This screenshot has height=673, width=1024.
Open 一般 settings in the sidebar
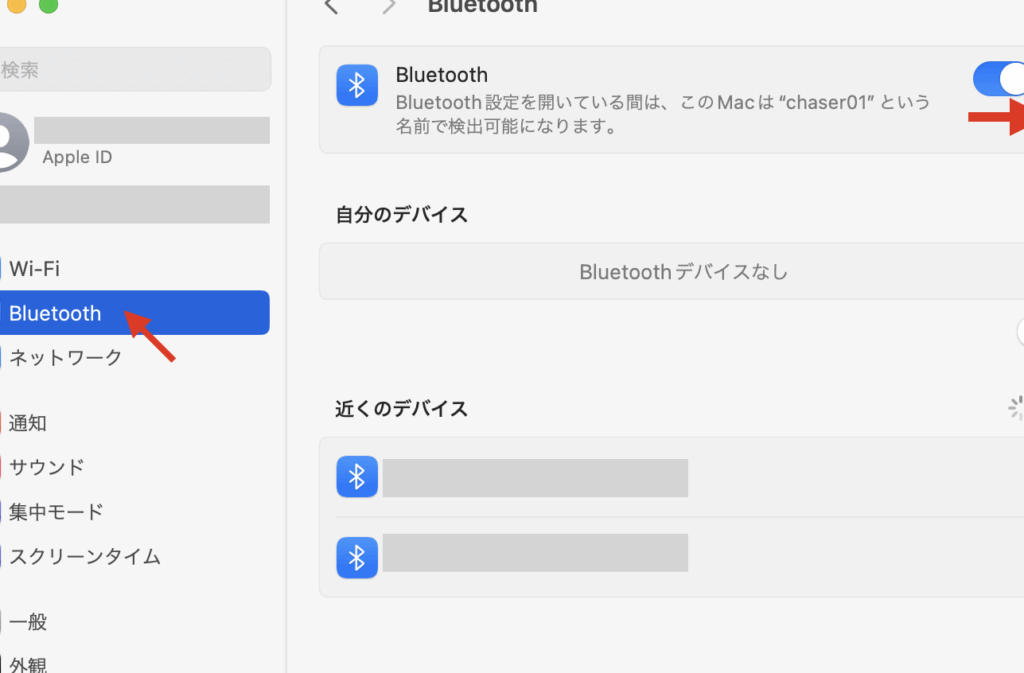tap(135, 621)
